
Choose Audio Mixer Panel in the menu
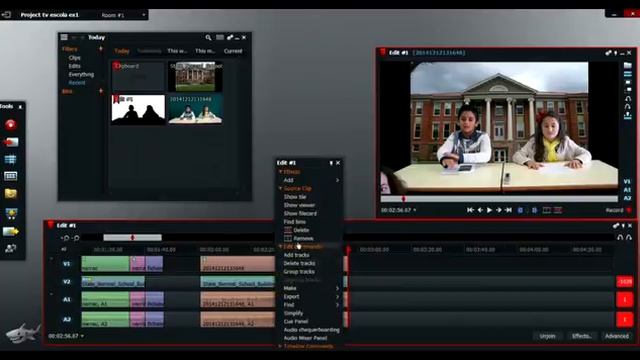(x=305, y=338)
